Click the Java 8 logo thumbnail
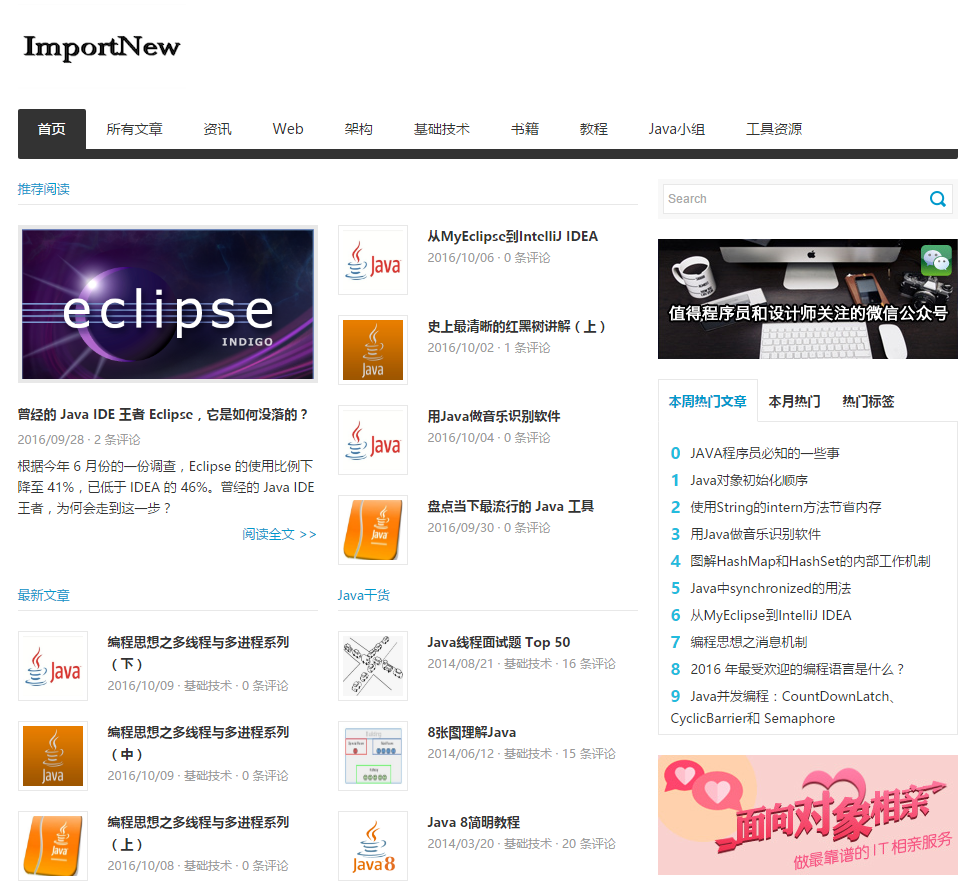Viewport: 964px width, 882px height. (373, 846)
